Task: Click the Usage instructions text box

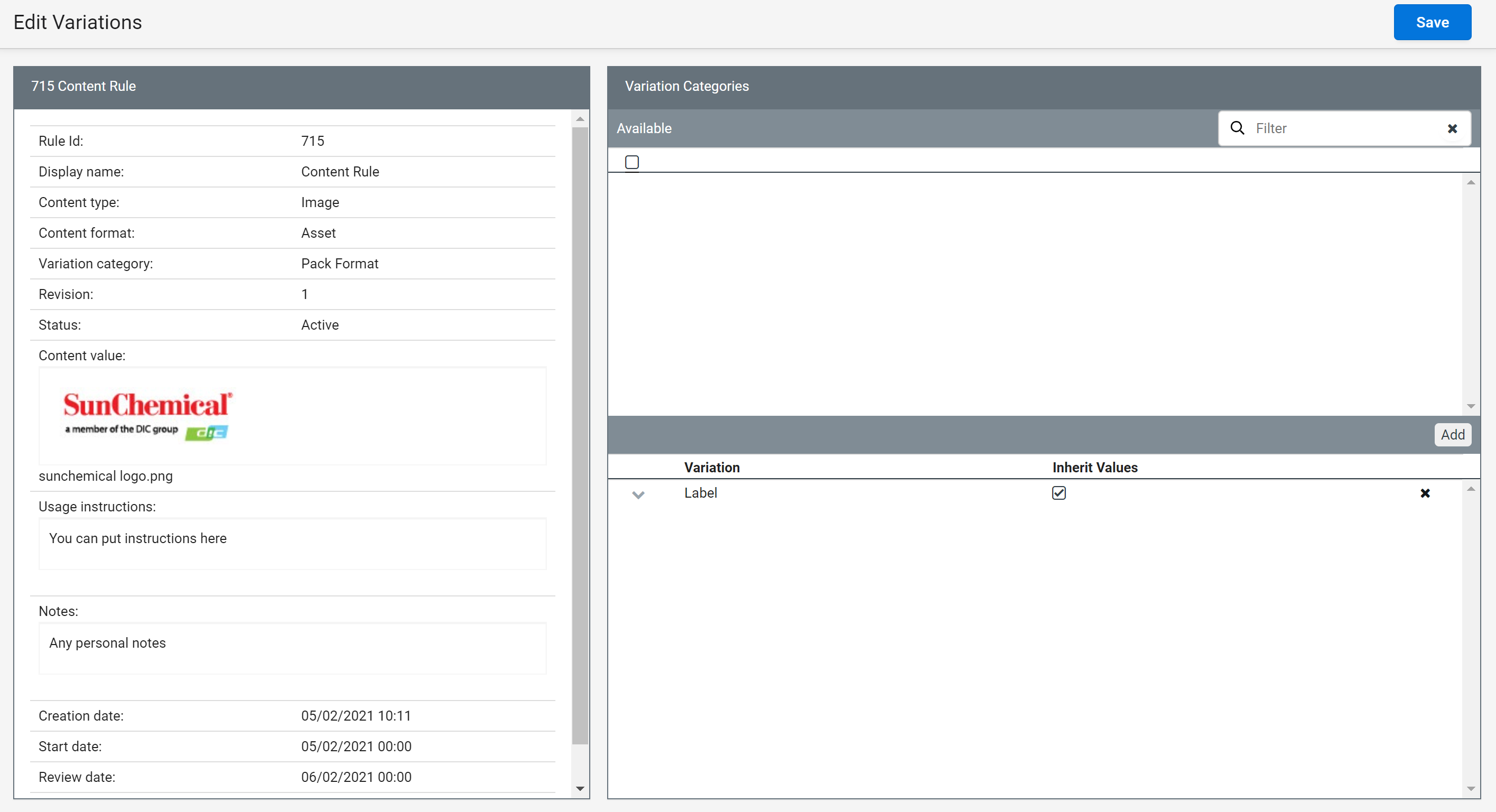Action: (x=292, y=544)
